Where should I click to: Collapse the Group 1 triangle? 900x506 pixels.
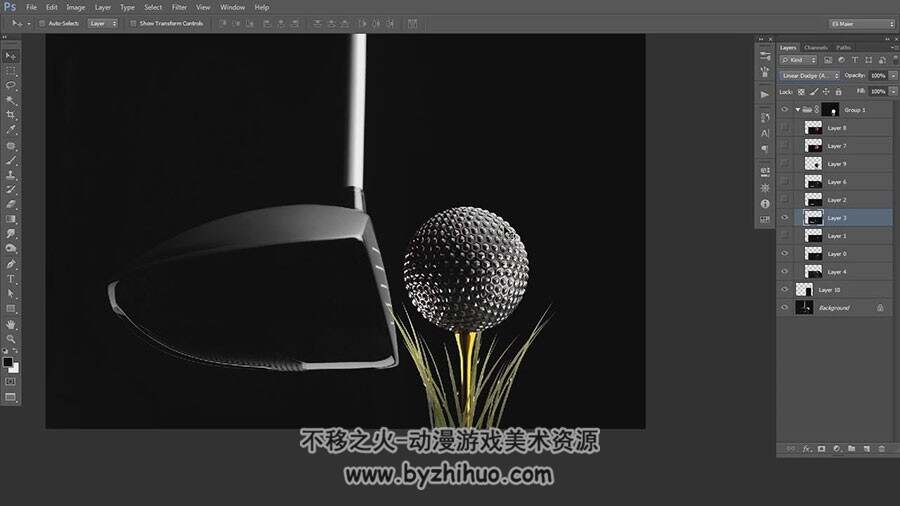tap(798, 110)
